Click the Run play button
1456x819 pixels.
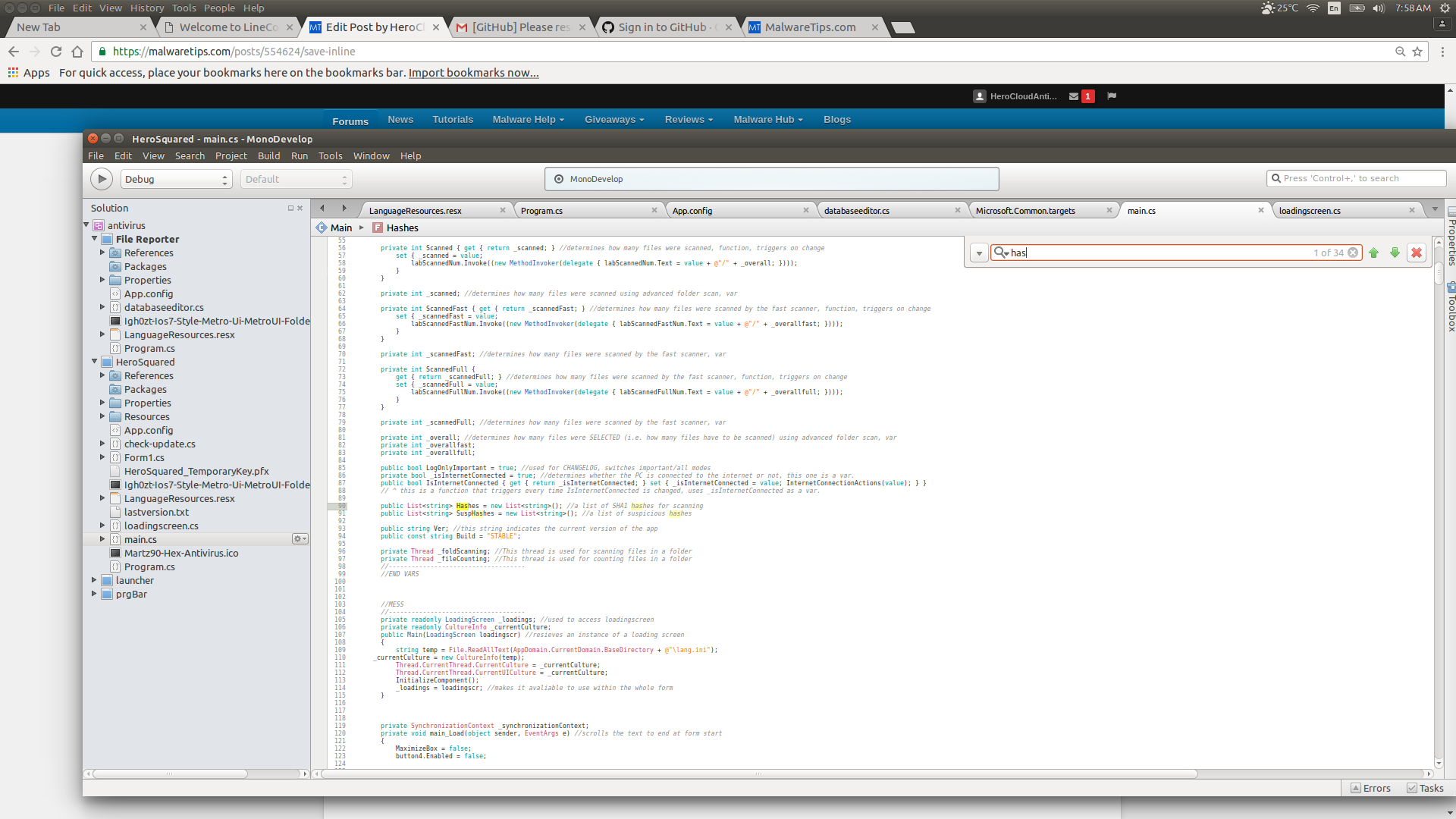102,179
